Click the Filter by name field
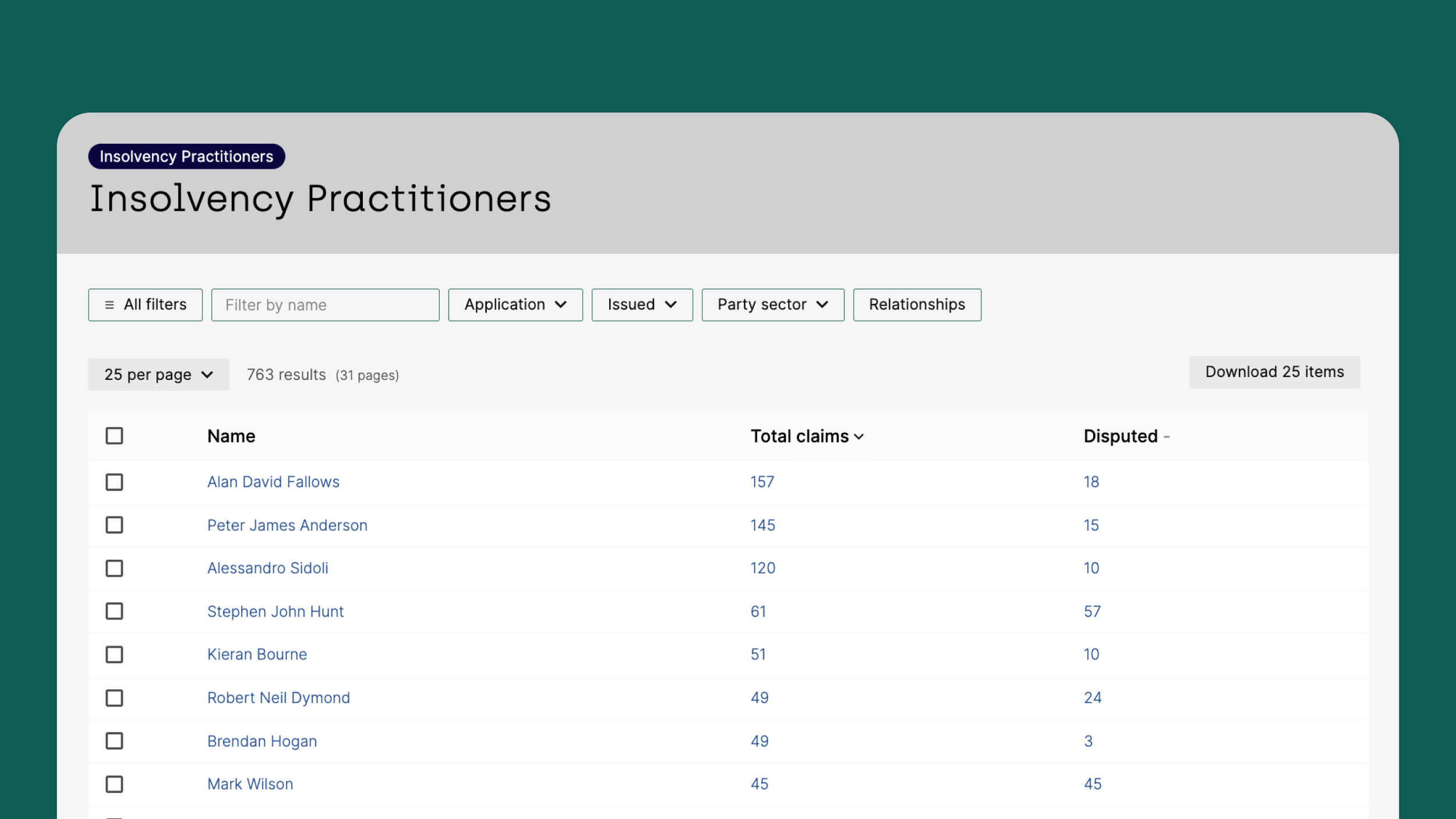The image size is (1456, 819). point(325,305)
